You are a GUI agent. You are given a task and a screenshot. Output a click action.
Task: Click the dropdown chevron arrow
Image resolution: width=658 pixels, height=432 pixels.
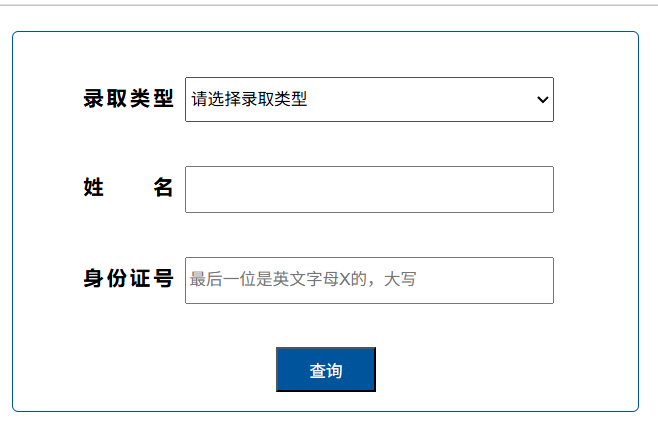click(x=542, y=99)
